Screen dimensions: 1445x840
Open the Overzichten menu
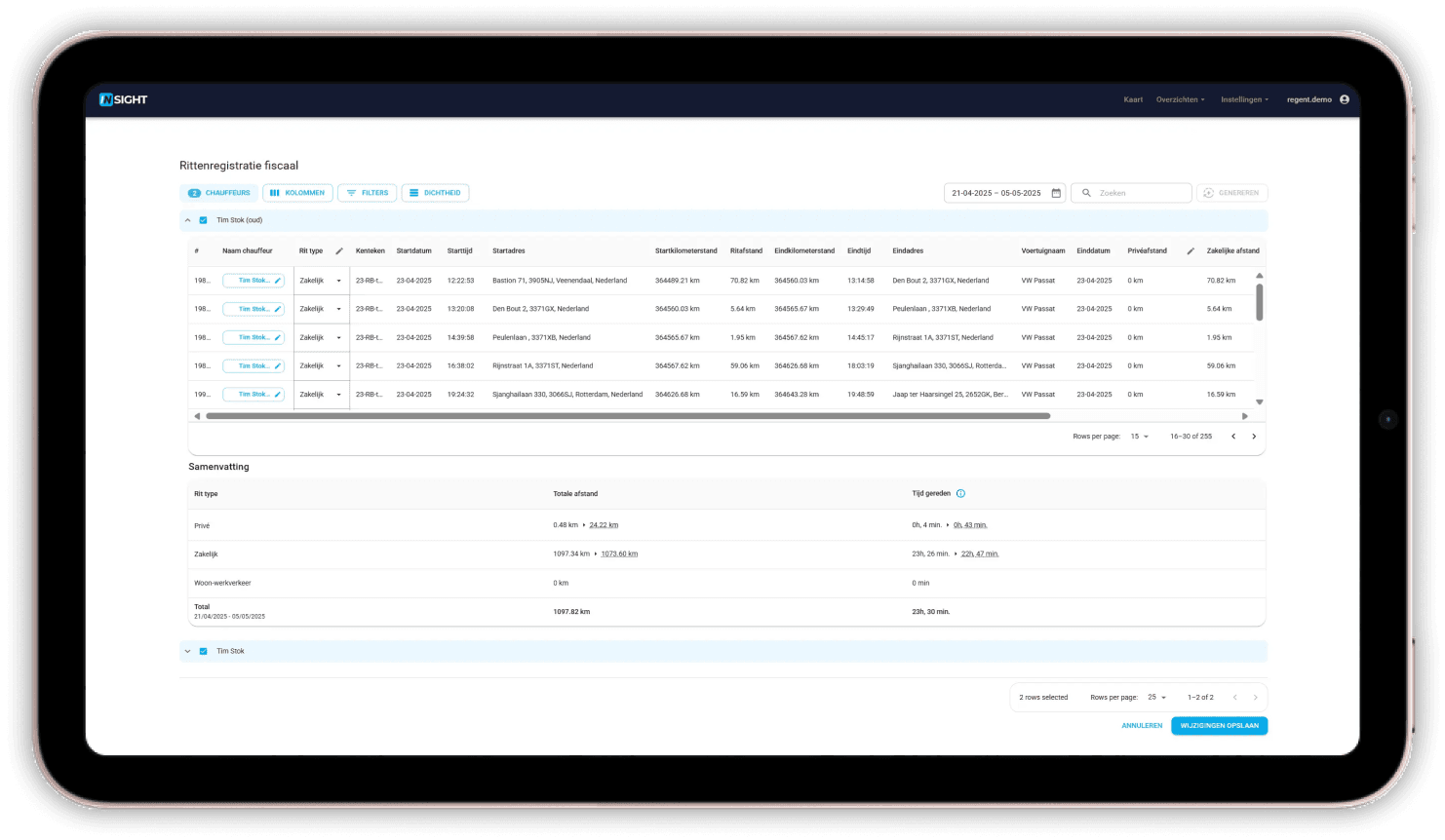click(1180, 99)
